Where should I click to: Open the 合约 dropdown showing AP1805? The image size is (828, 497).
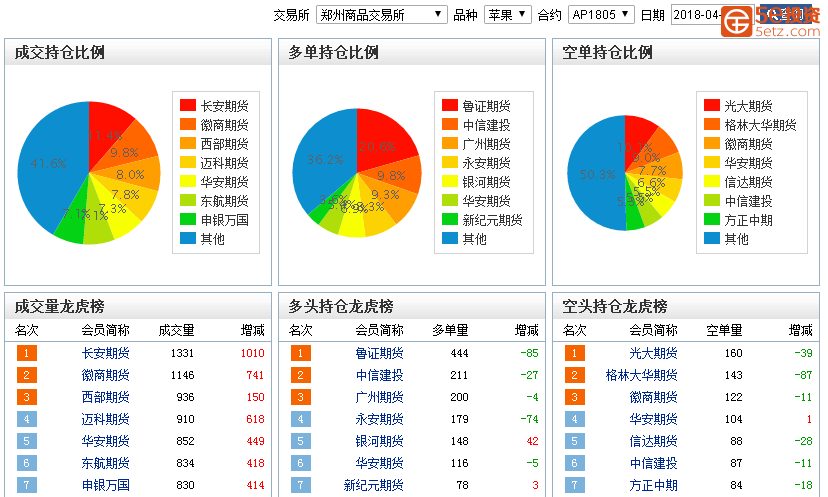(x=601, y=15)
